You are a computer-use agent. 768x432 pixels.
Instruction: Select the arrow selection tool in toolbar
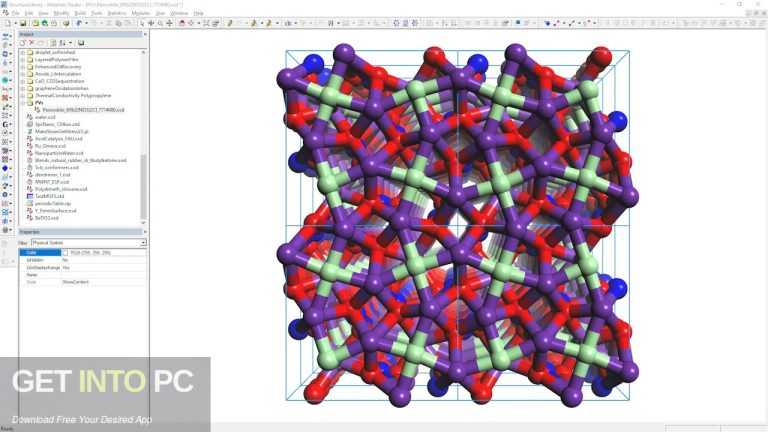click(142, 23)
